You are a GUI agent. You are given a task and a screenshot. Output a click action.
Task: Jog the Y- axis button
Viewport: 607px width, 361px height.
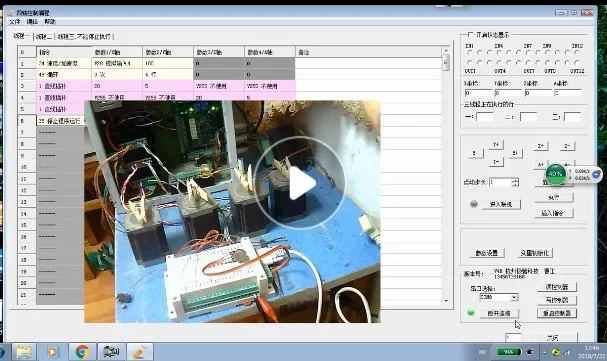point(496,162)
